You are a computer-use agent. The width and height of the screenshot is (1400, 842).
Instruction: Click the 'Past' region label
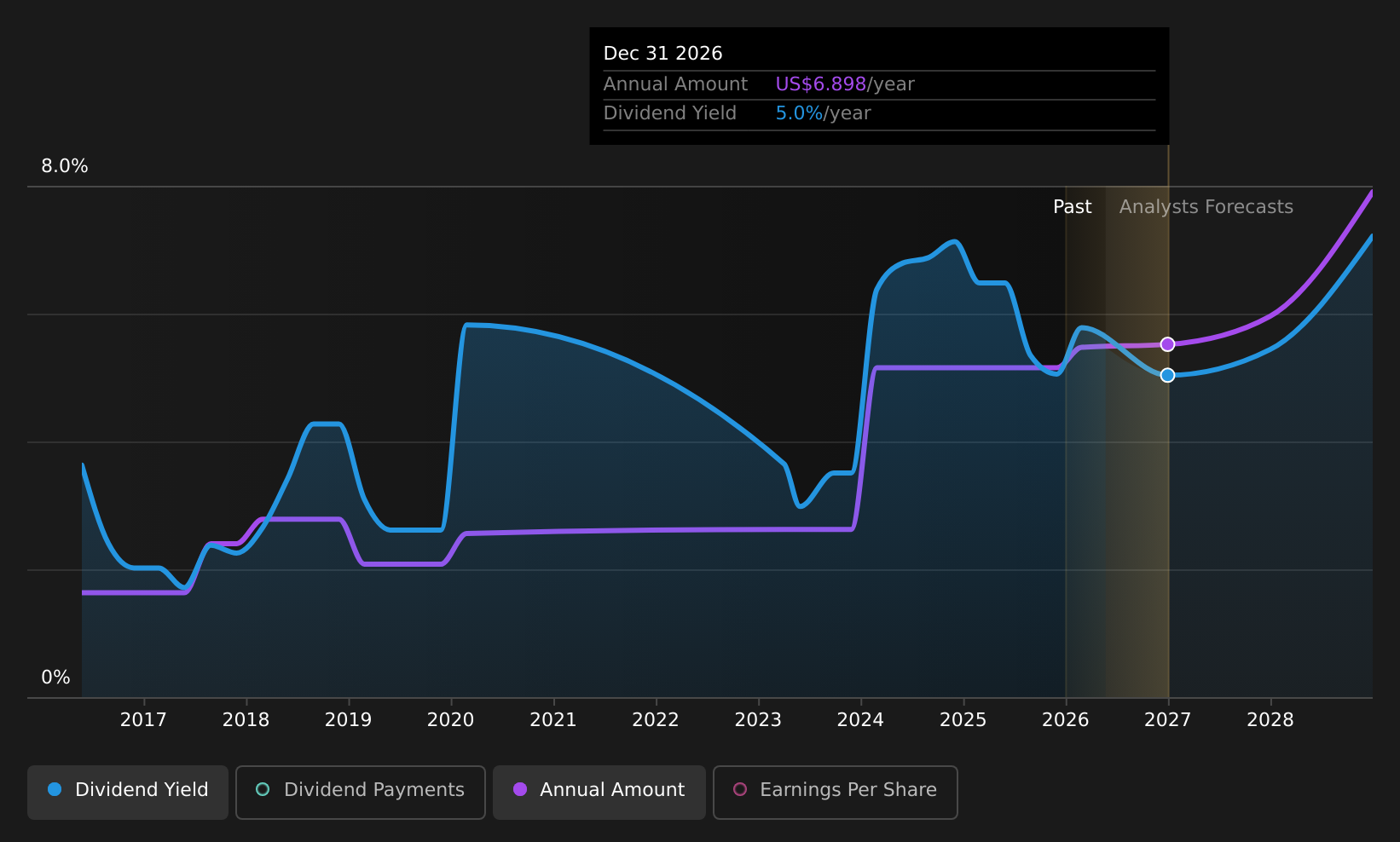(x=1072, y=207)
